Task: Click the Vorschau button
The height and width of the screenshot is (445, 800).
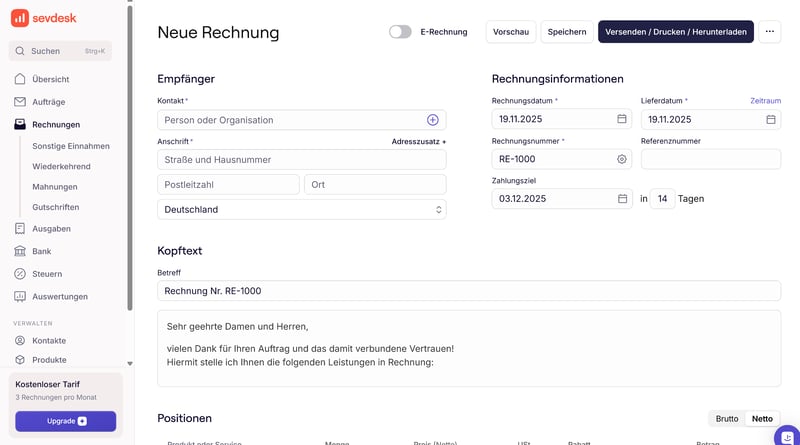Action: tap(511, 32)
